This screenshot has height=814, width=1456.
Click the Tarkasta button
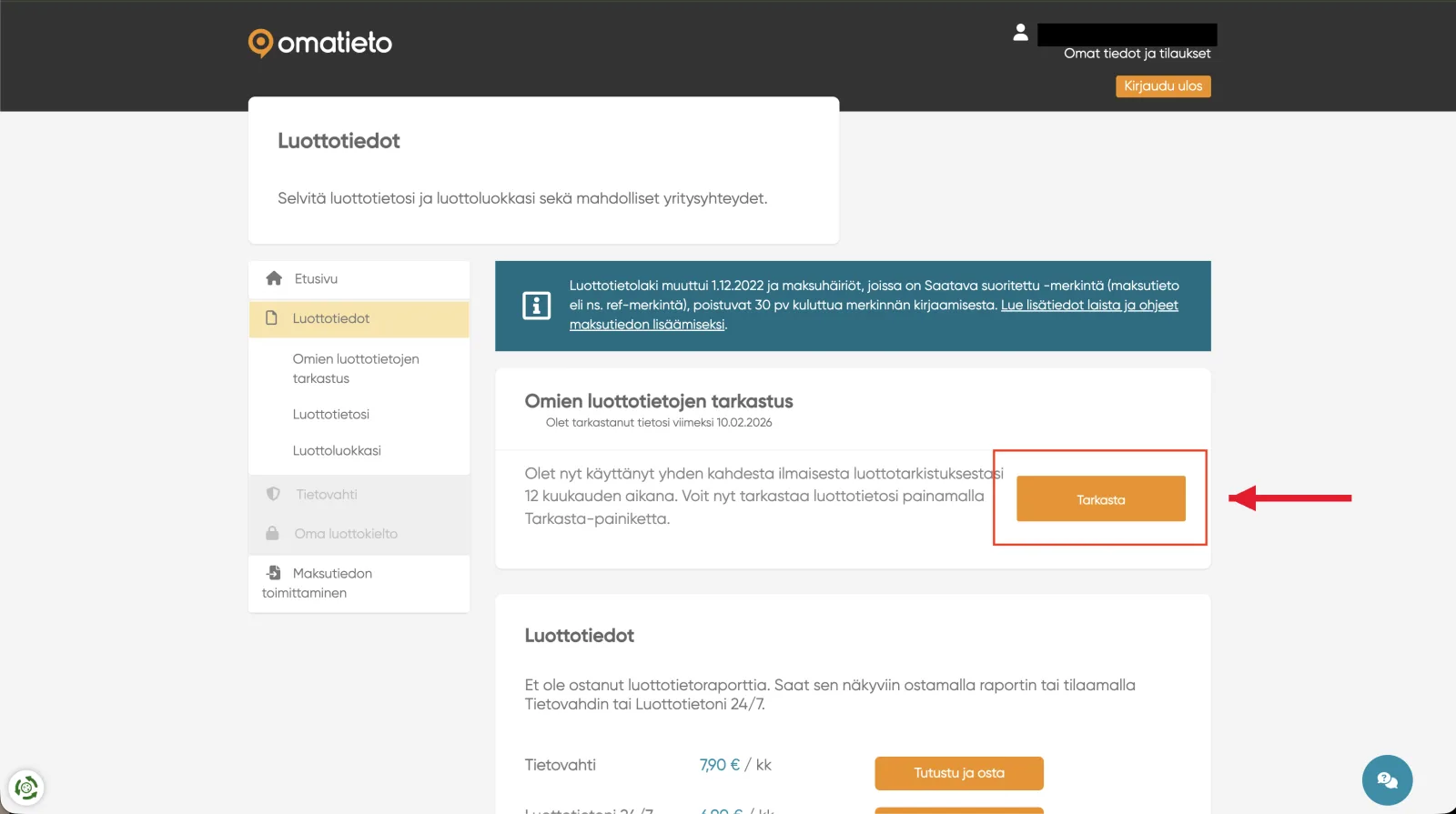click(1101, 498)
